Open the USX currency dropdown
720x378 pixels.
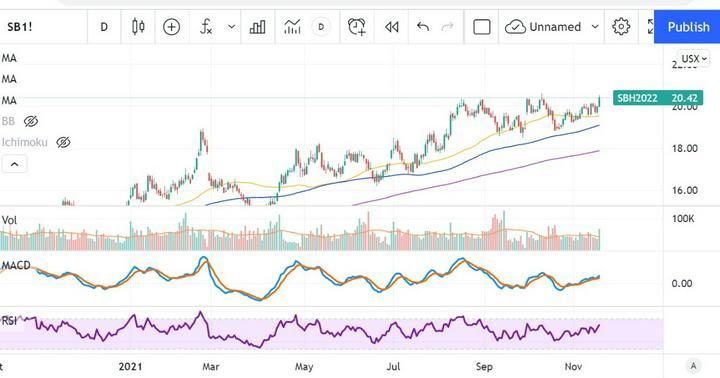pos(694,59)
